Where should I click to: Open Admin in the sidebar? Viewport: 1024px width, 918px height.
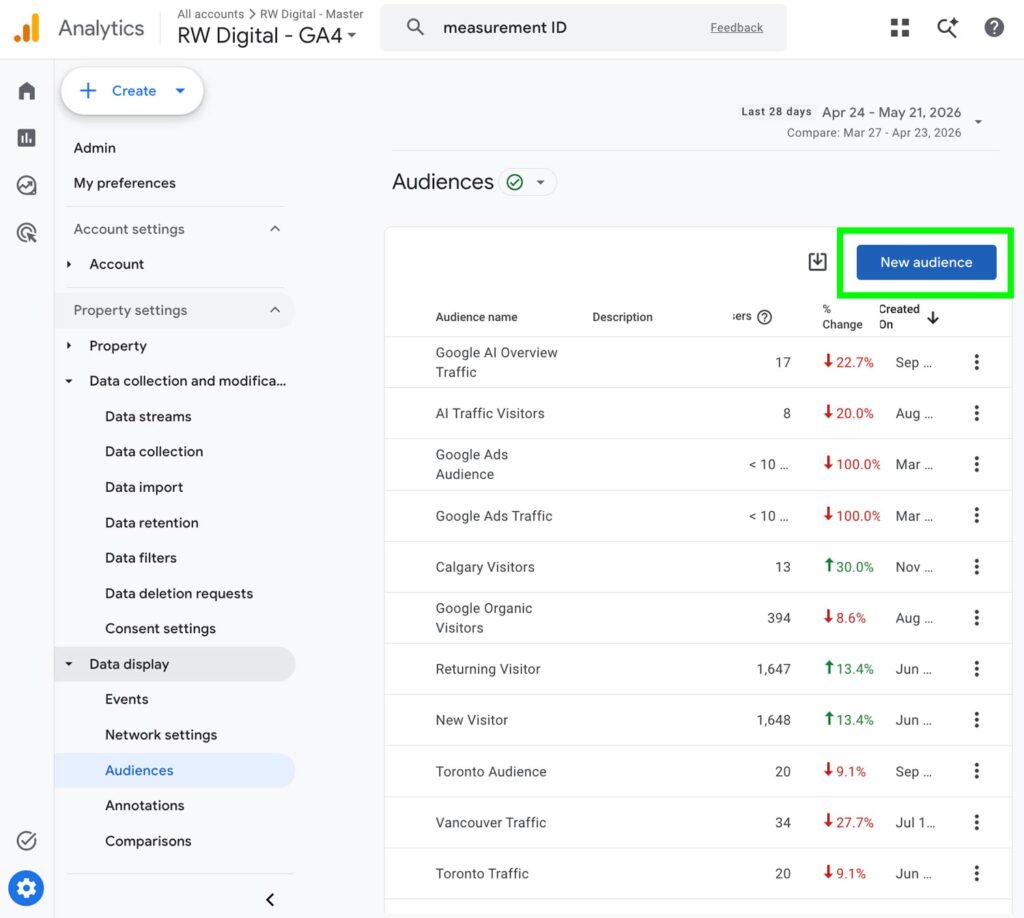pyautogui.click(x=95, y=148)
